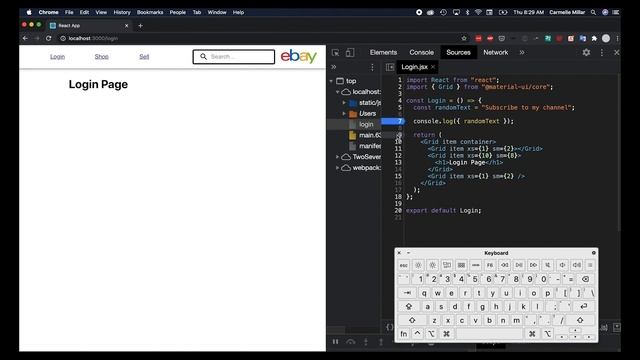Select the Sources tab
Screen dimensions: 640x360
pos(458,52)
